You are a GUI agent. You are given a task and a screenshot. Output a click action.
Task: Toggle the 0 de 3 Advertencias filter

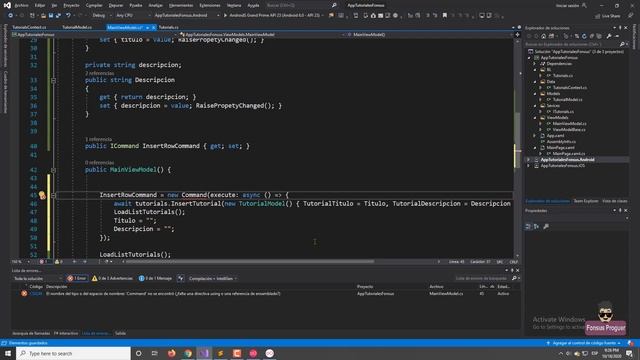click(112, 278)
